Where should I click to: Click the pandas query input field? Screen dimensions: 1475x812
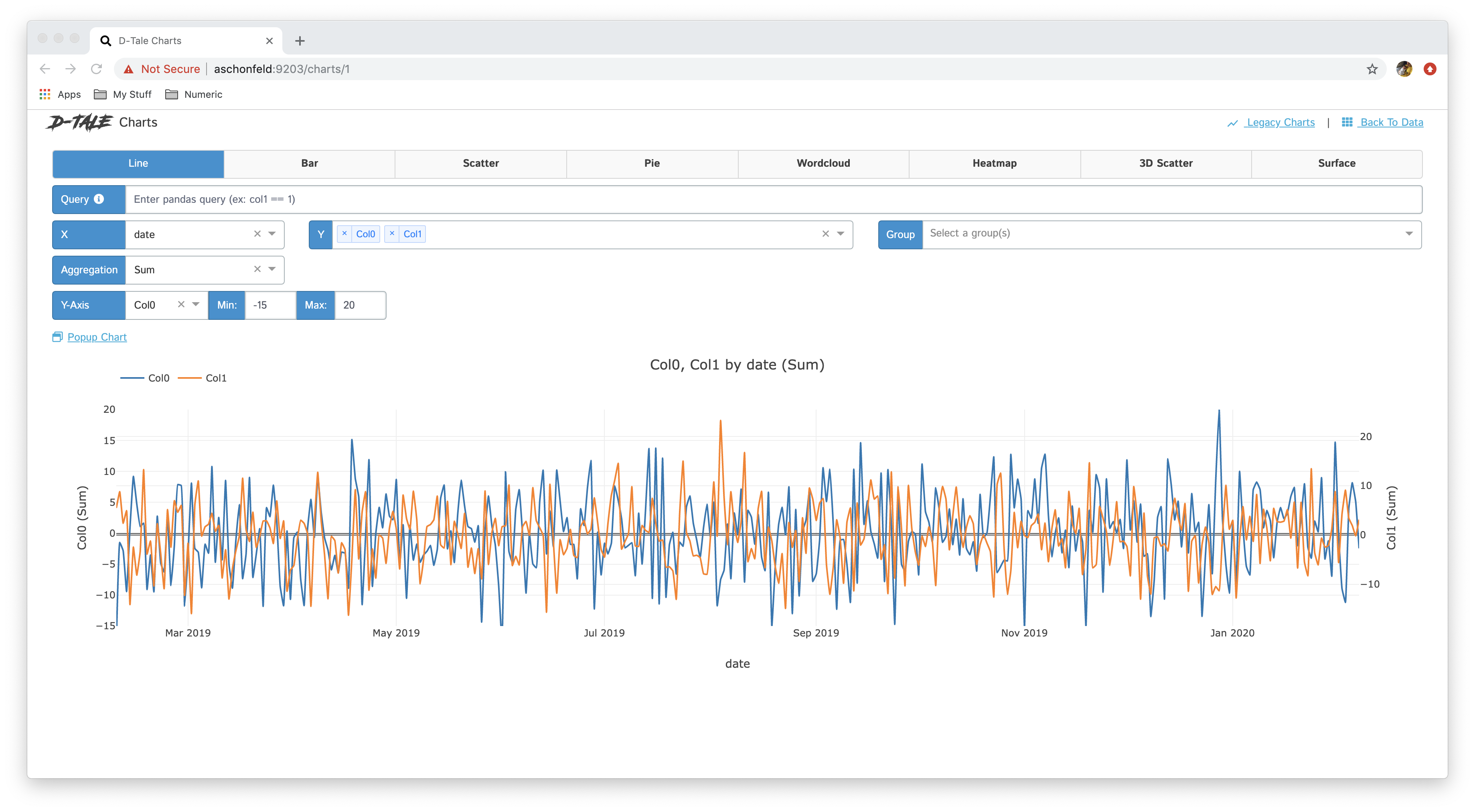tap(773, 199)
